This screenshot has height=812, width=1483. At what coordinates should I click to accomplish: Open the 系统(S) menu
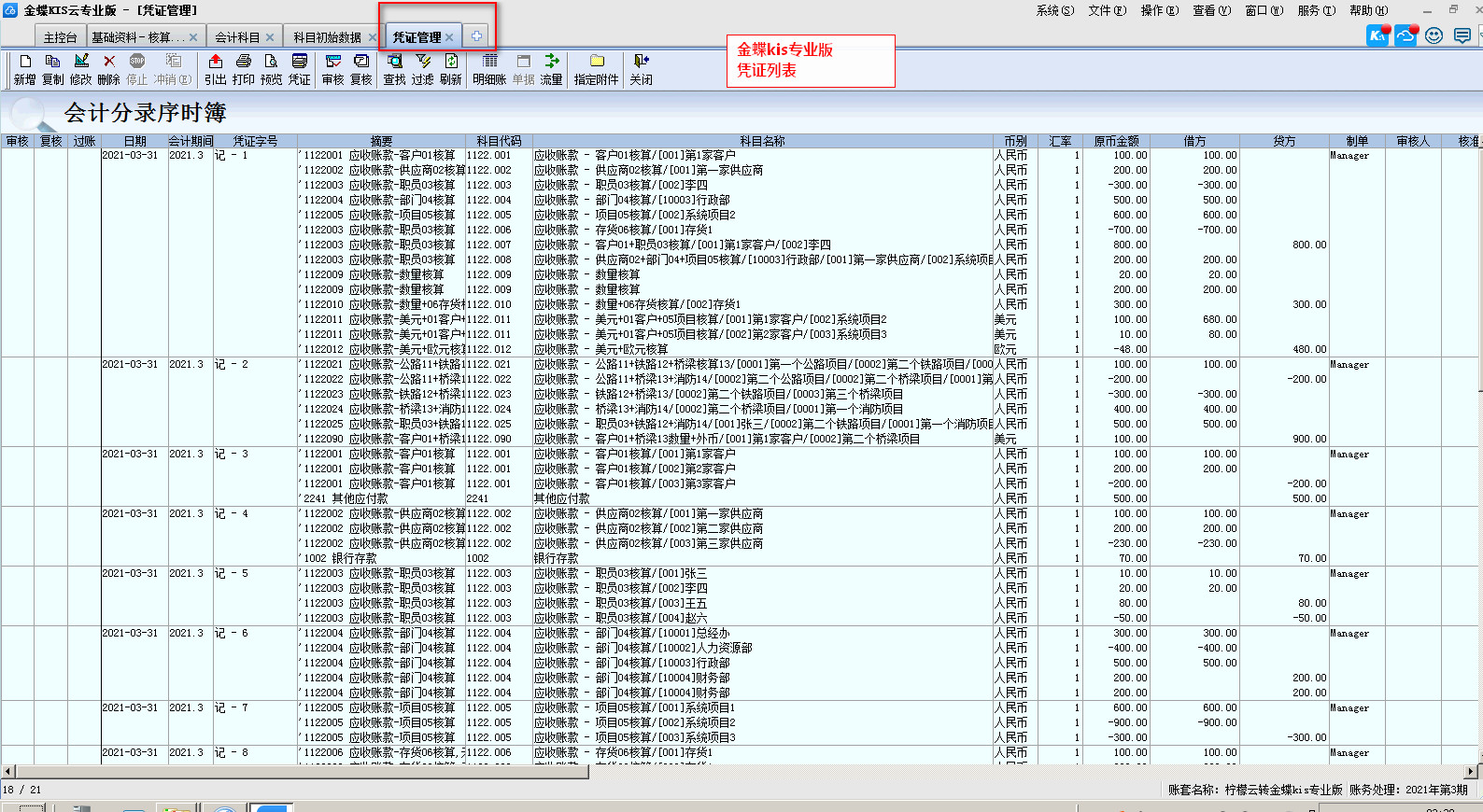[1054, 10]
